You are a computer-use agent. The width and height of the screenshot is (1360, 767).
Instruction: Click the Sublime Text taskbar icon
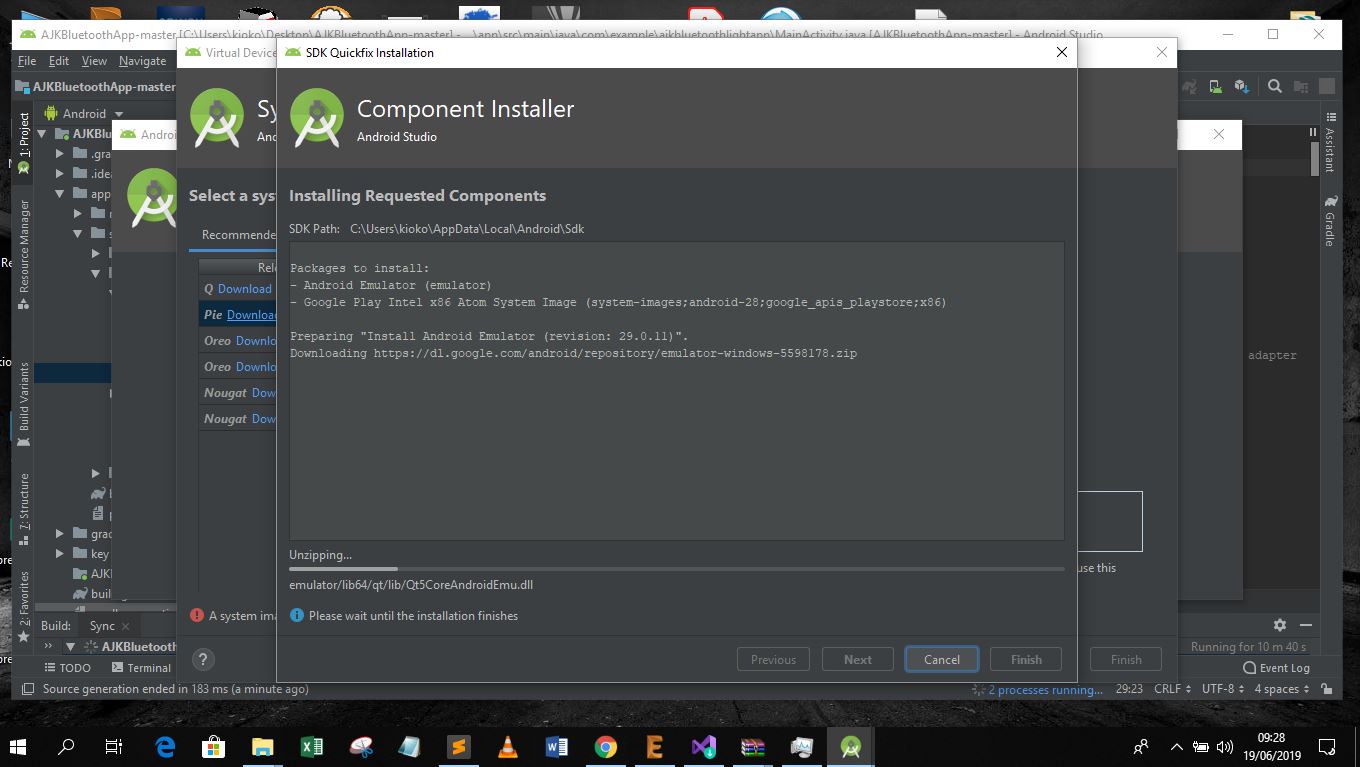tap(458, 746)
